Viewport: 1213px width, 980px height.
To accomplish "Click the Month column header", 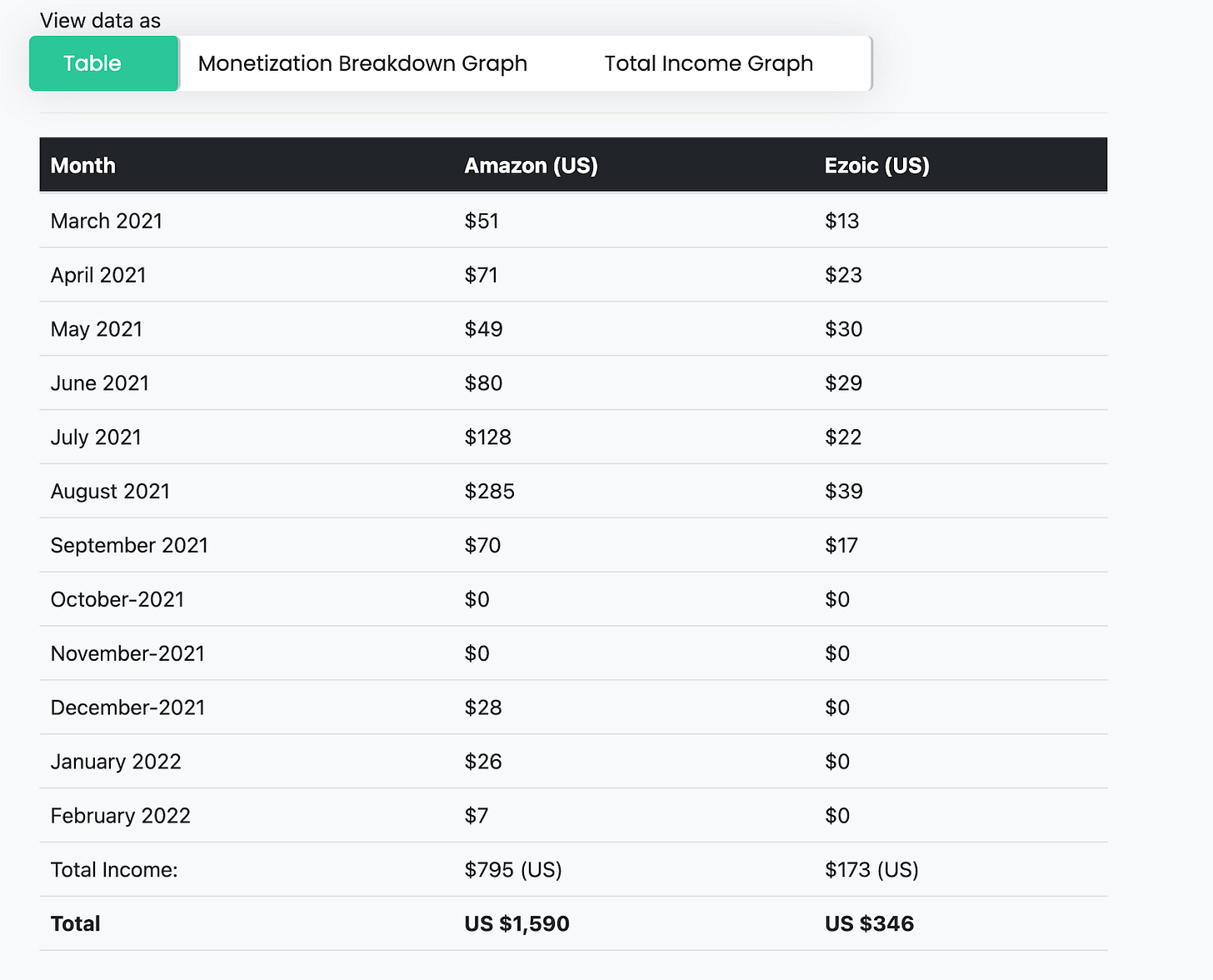I will [x=82, y=165].
